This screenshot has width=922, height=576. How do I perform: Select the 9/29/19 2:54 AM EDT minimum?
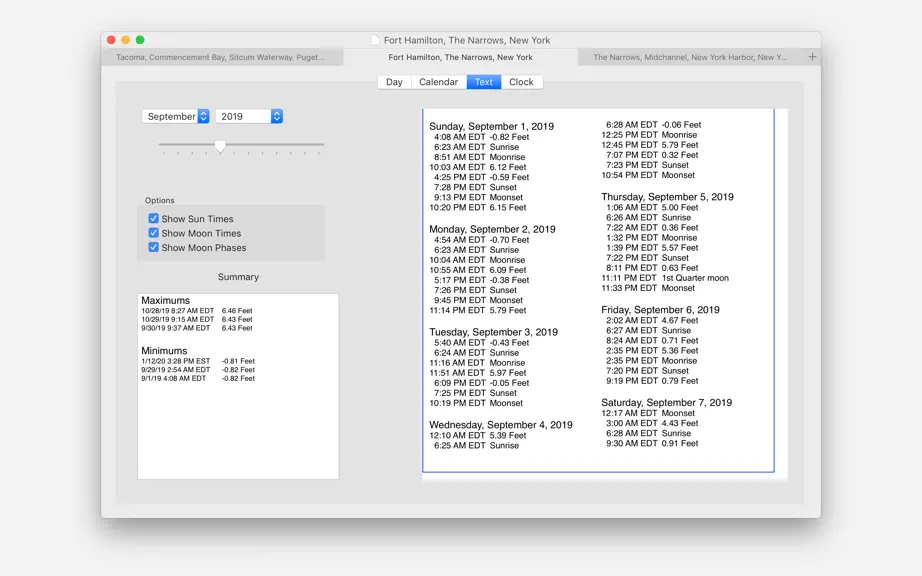198,370
